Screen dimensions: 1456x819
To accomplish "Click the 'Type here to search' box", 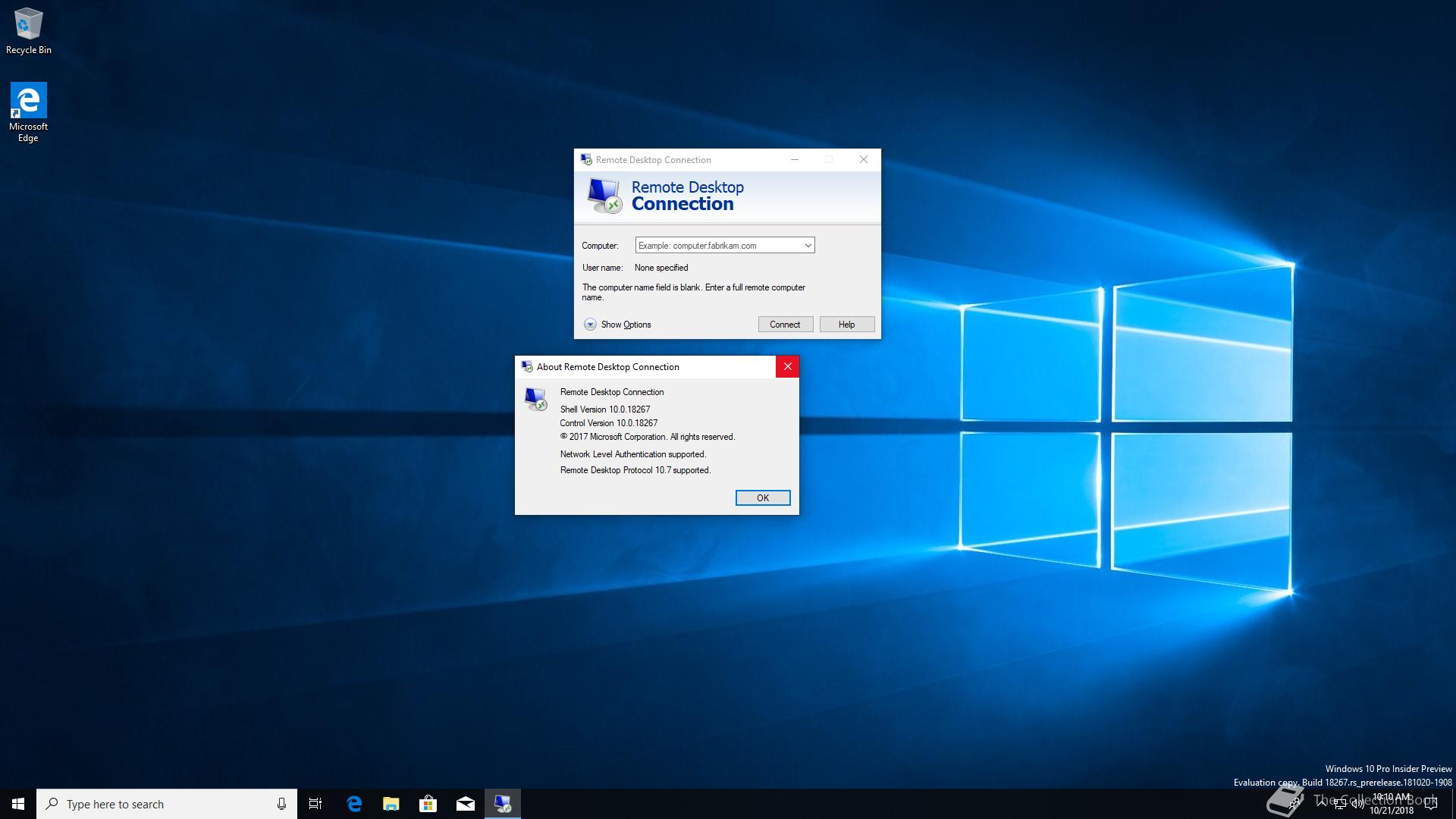I will (x=166, y=804).
